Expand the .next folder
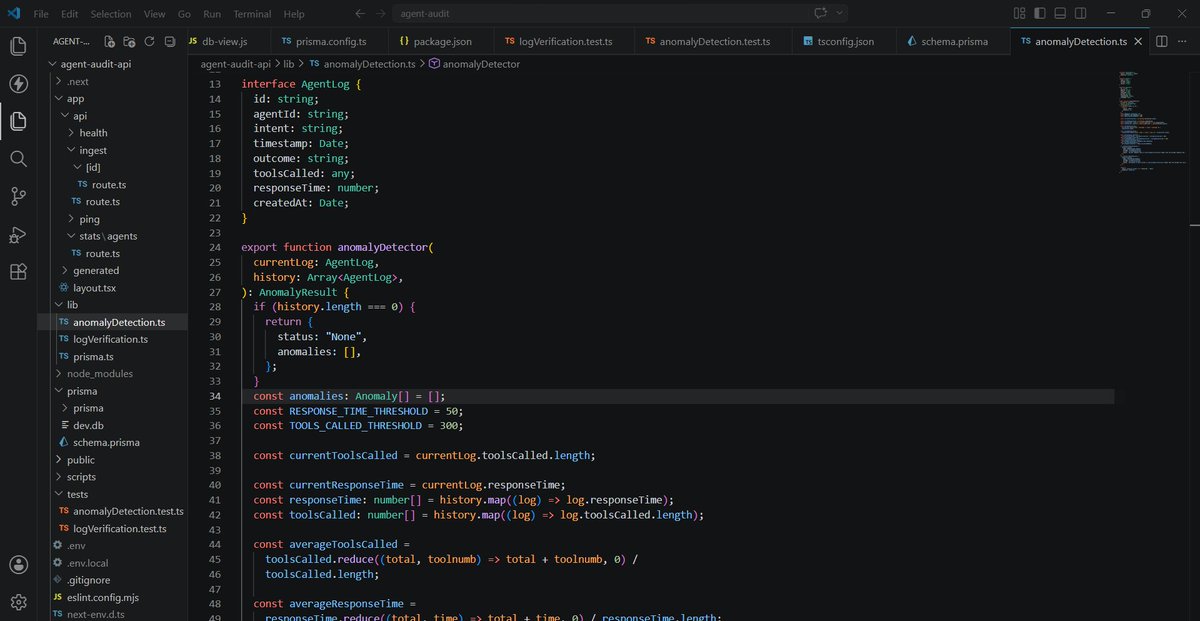Viewport: 1200px width, 621px height. tap(110, 81)
